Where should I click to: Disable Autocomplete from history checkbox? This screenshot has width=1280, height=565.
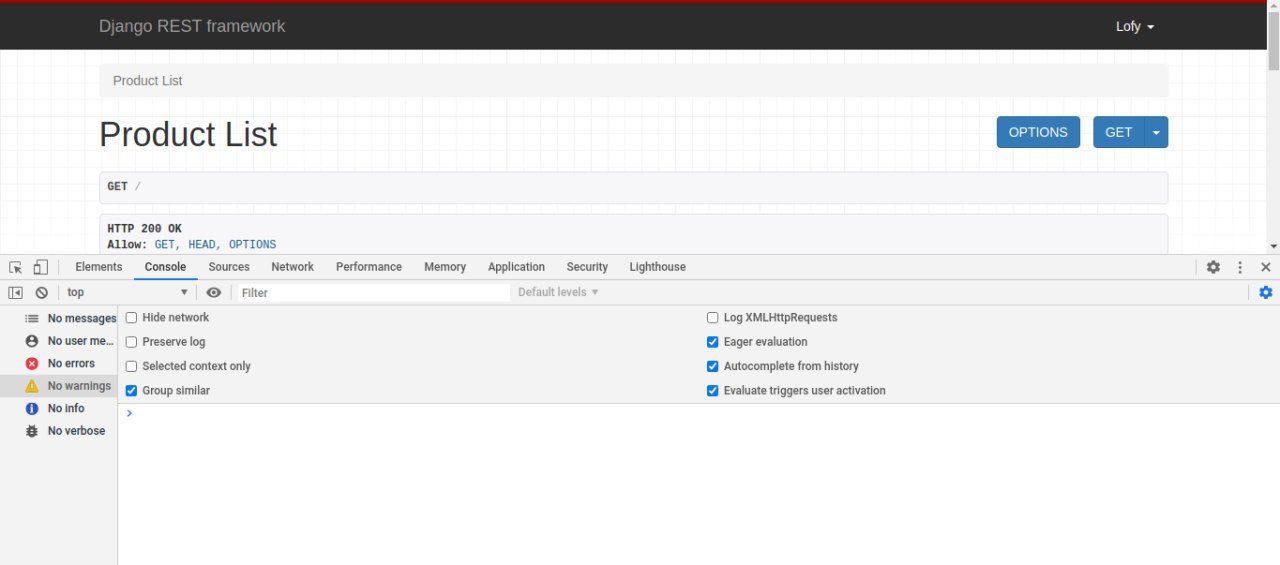[x=713, y=367]
